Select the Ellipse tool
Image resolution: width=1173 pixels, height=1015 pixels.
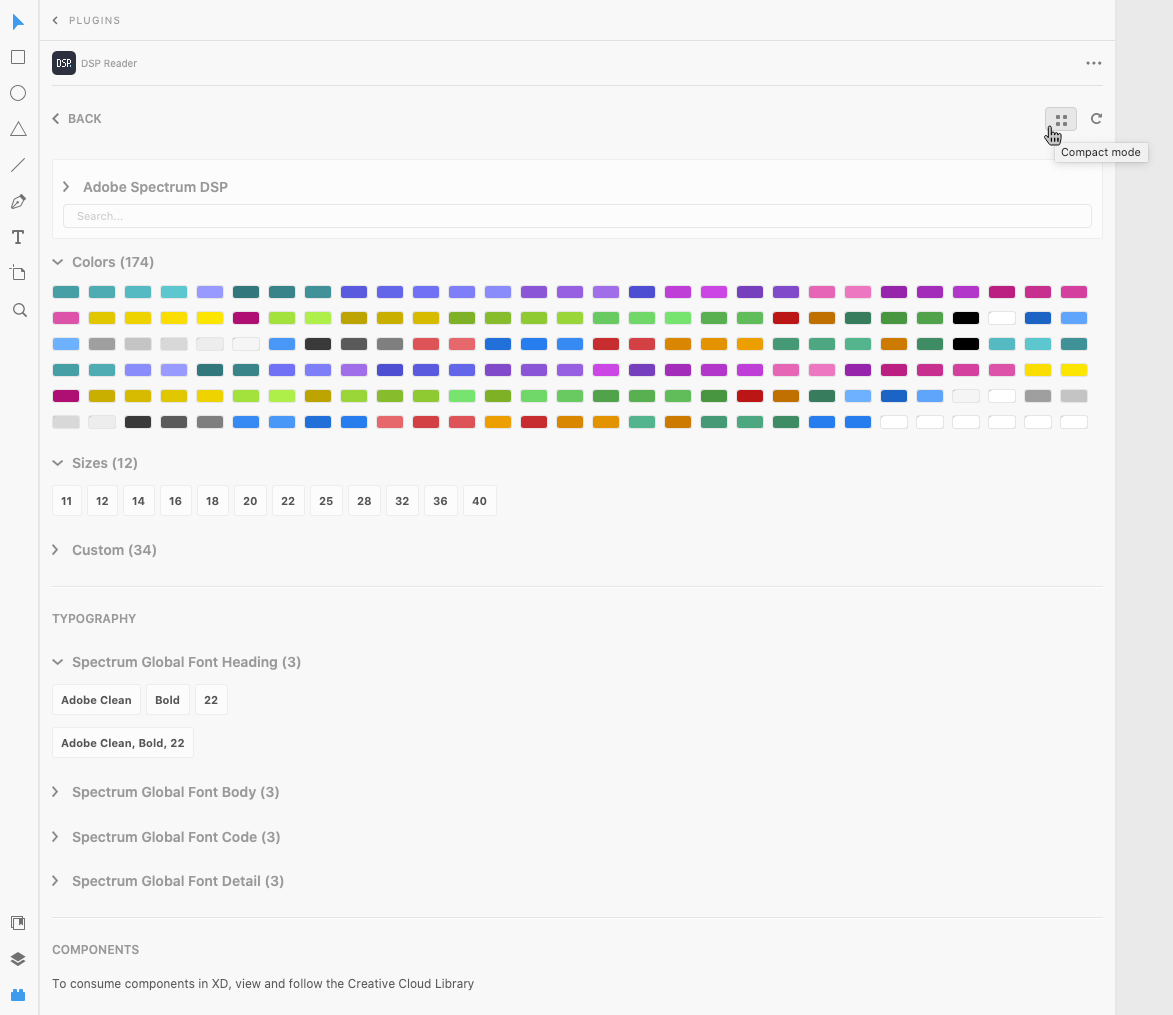coord(18,93)
